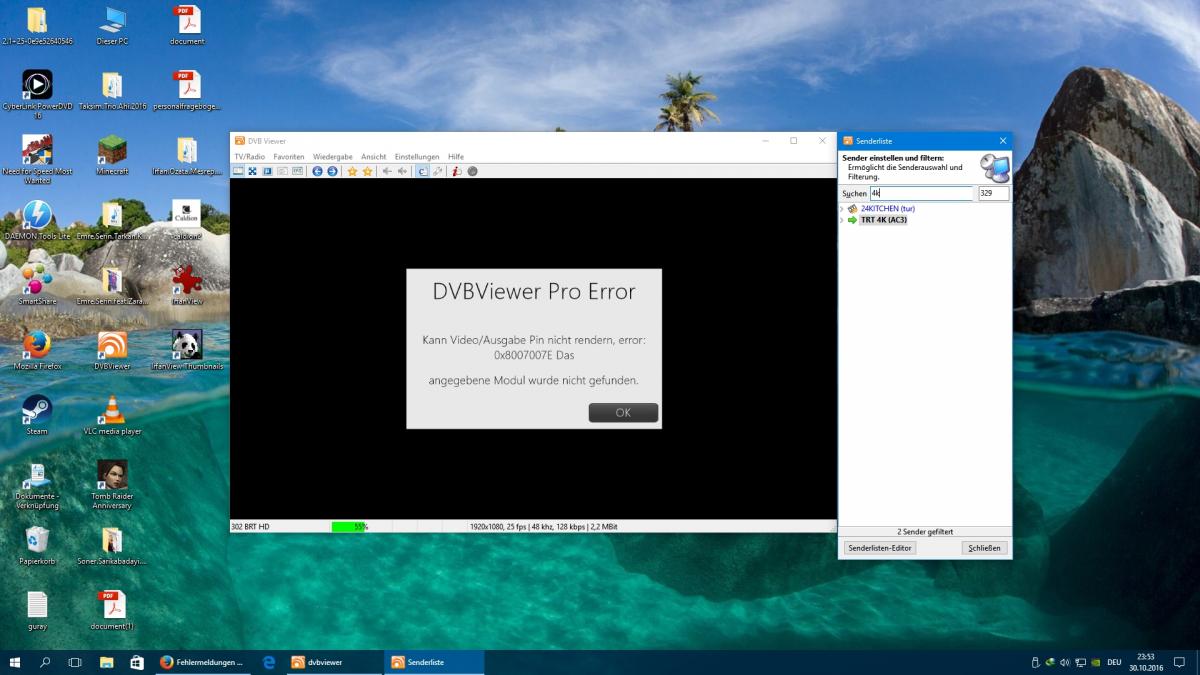Open the IrfanView red splat icon
The height and width of the screenshot is (675, 1200).
click(187, 286)
